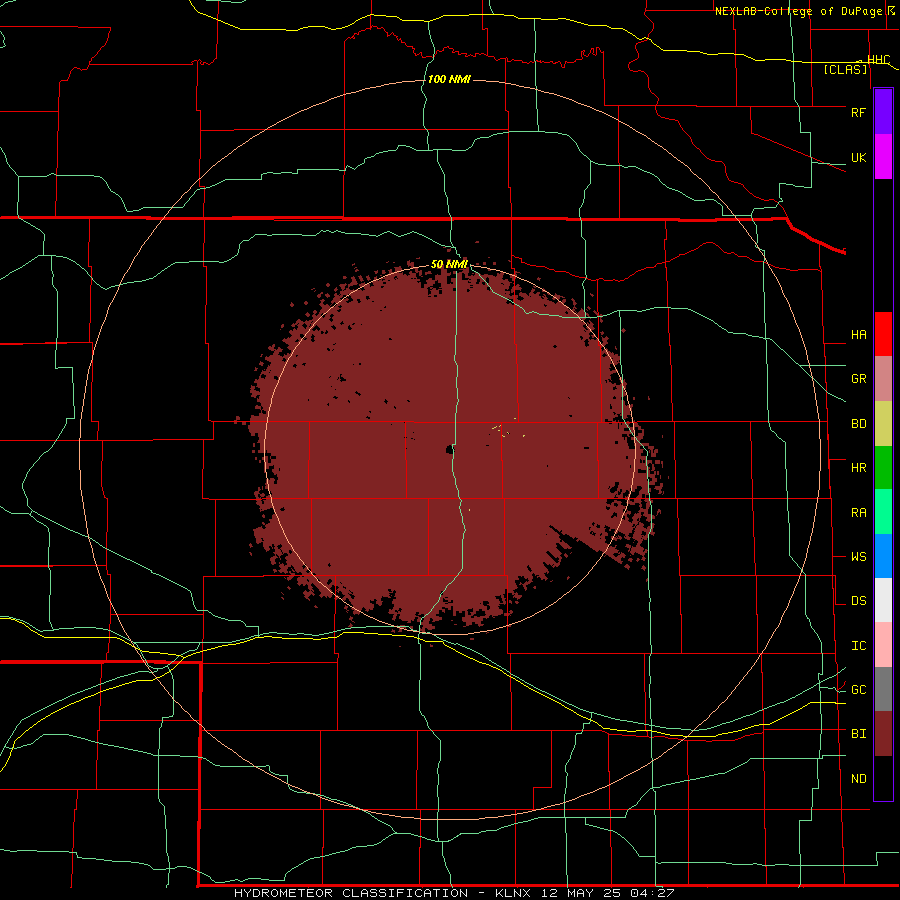Click the NEXLAB-College of DuPage credit text
Viewport: 900px width, 900px height.
coord(800,11)
